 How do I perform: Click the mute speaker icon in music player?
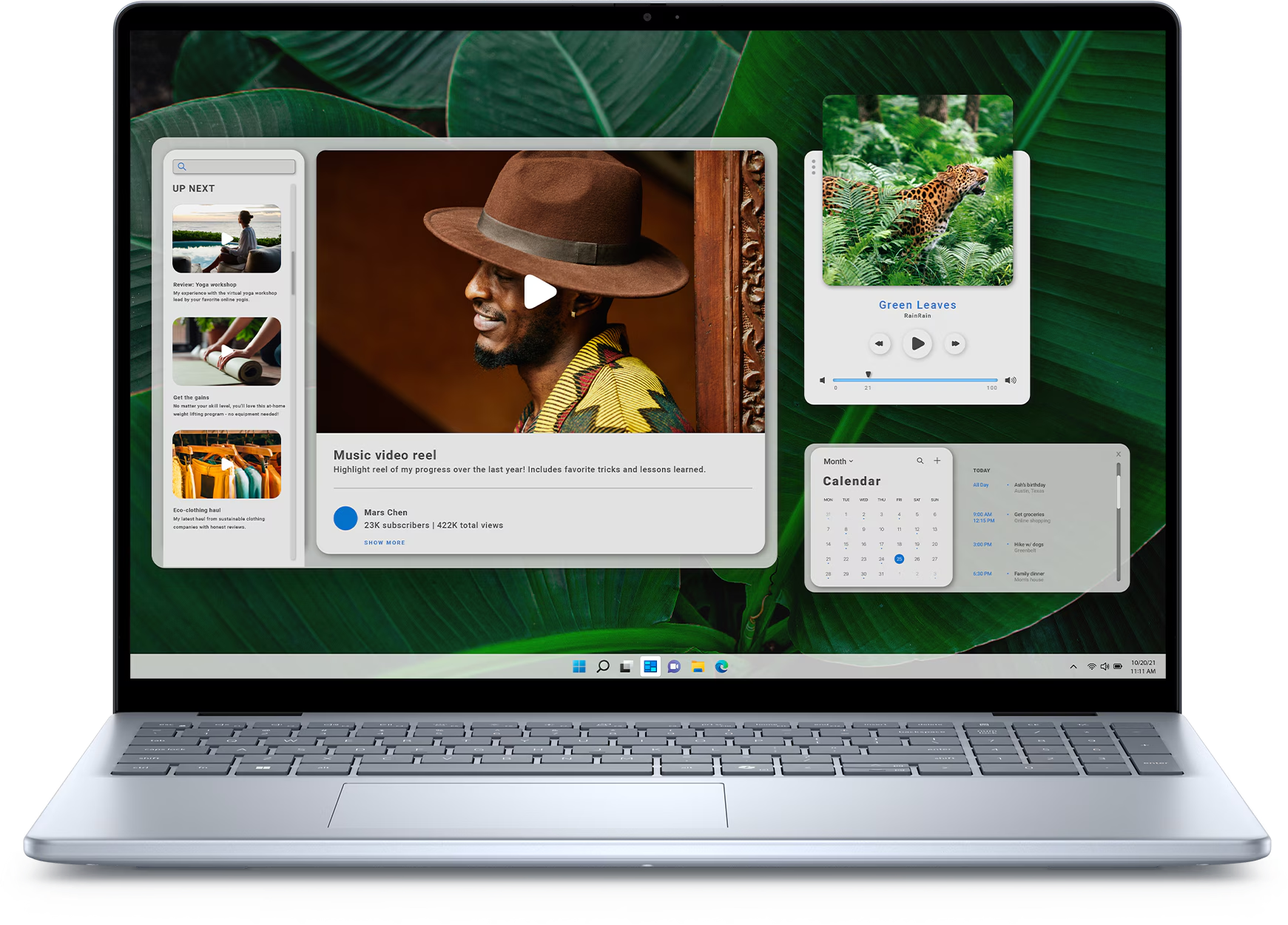822,380
